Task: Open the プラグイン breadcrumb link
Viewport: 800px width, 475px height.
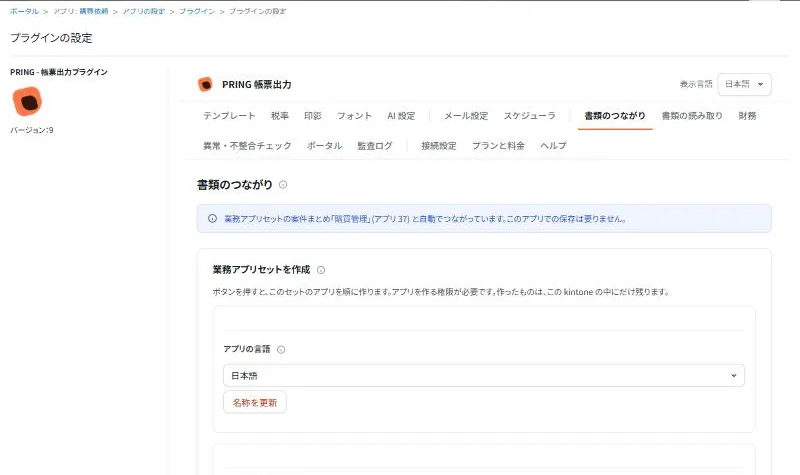Action: click(196, 11)
